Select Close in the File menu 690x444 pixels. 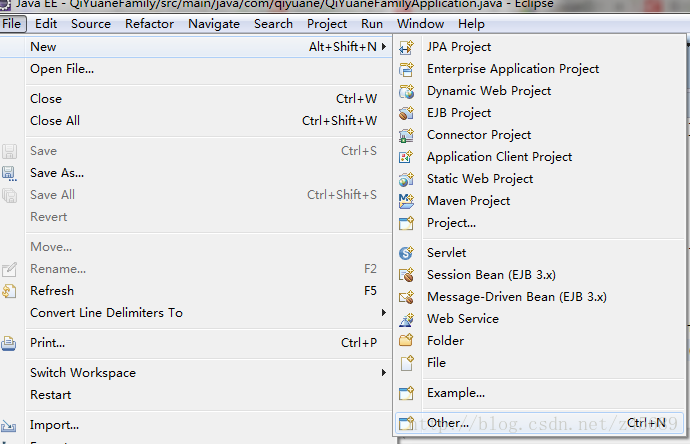click(x=196, y=99)
